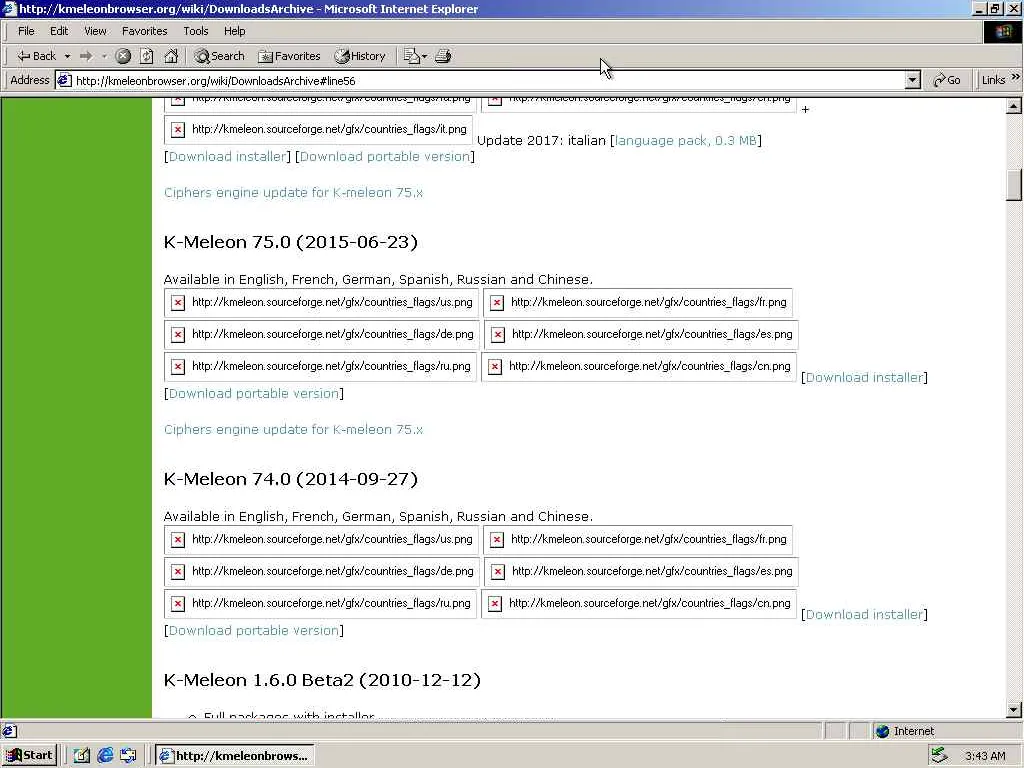Click broken de.png flag under K-Meleon 74.0
1024x768 pixels.
pos(321,571)
